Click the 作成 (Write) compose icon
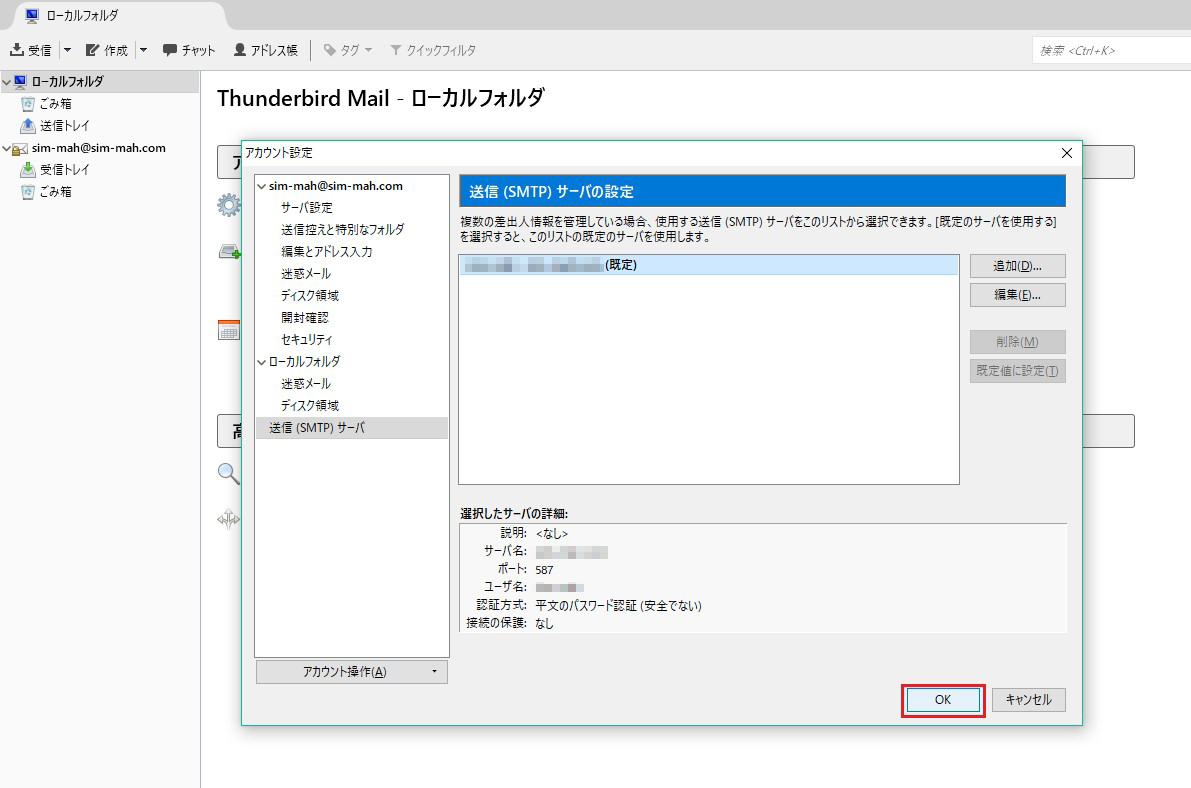The height and width of the screenshot is (788, 1191). point(93,50)
